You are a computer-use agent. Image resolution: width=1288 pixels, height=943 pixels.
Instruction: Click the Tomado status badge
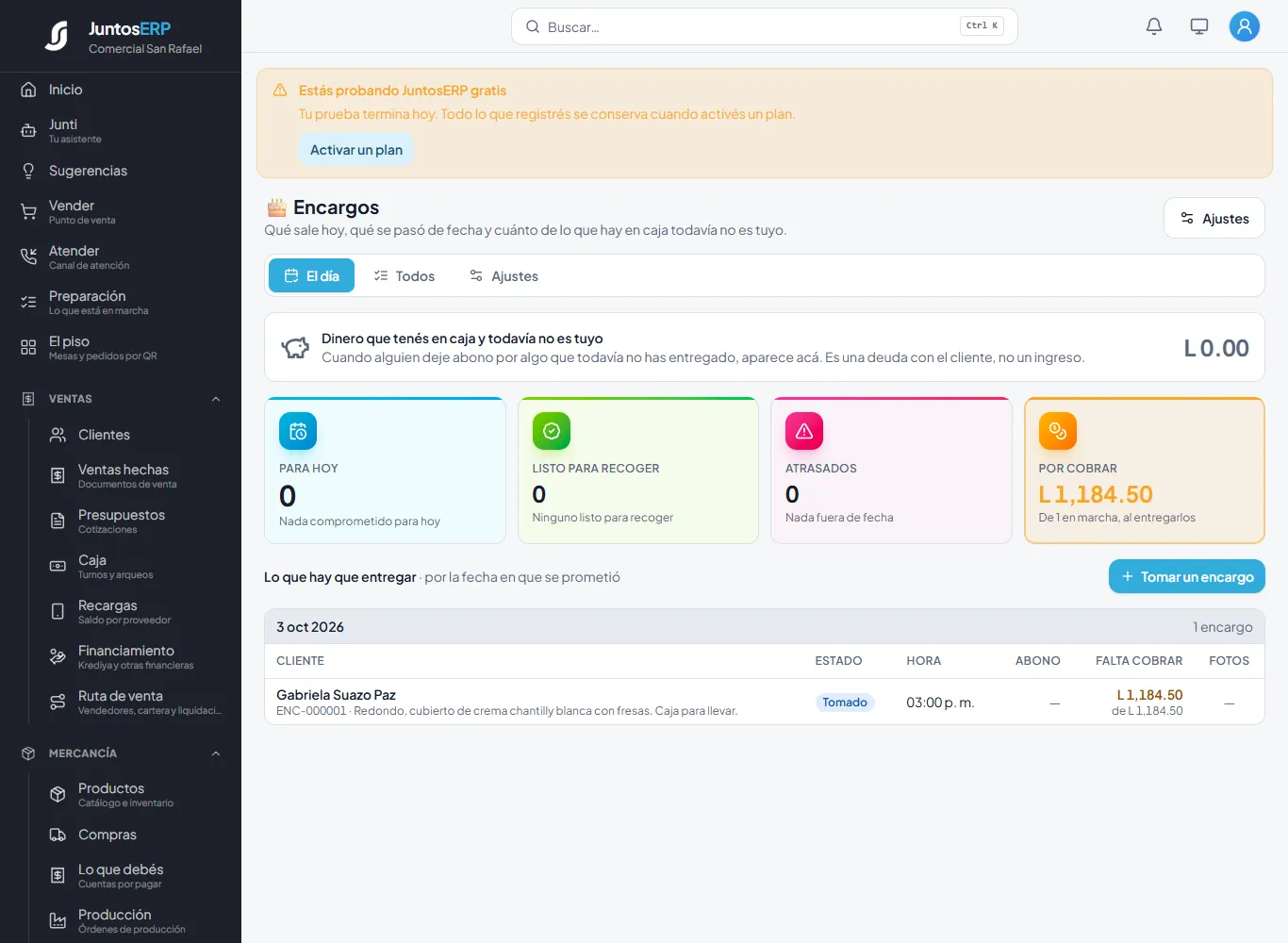pyautogui.click(x=845, y=703)
